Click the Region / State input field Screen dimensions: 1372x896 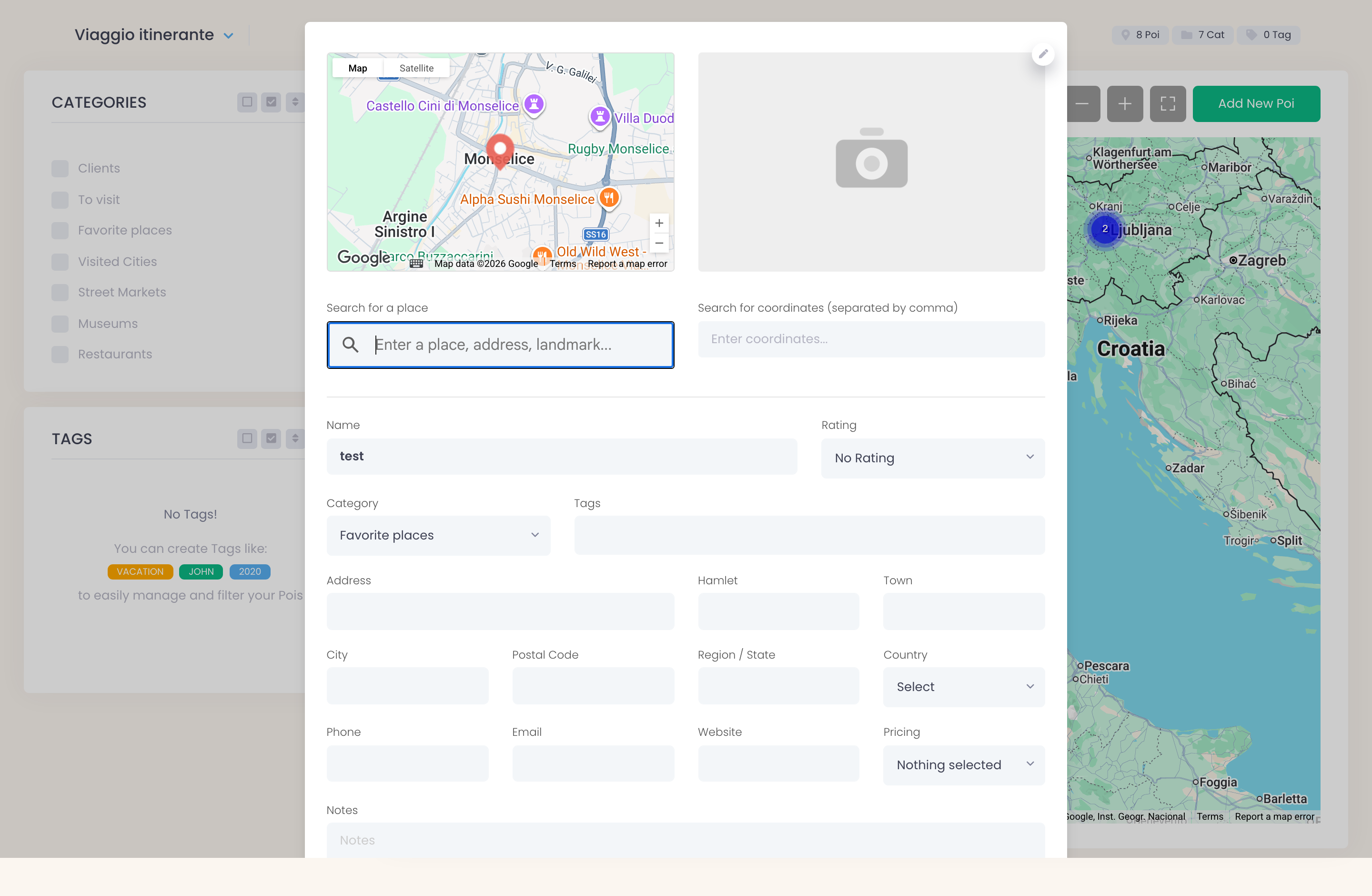tap(778, 685)
